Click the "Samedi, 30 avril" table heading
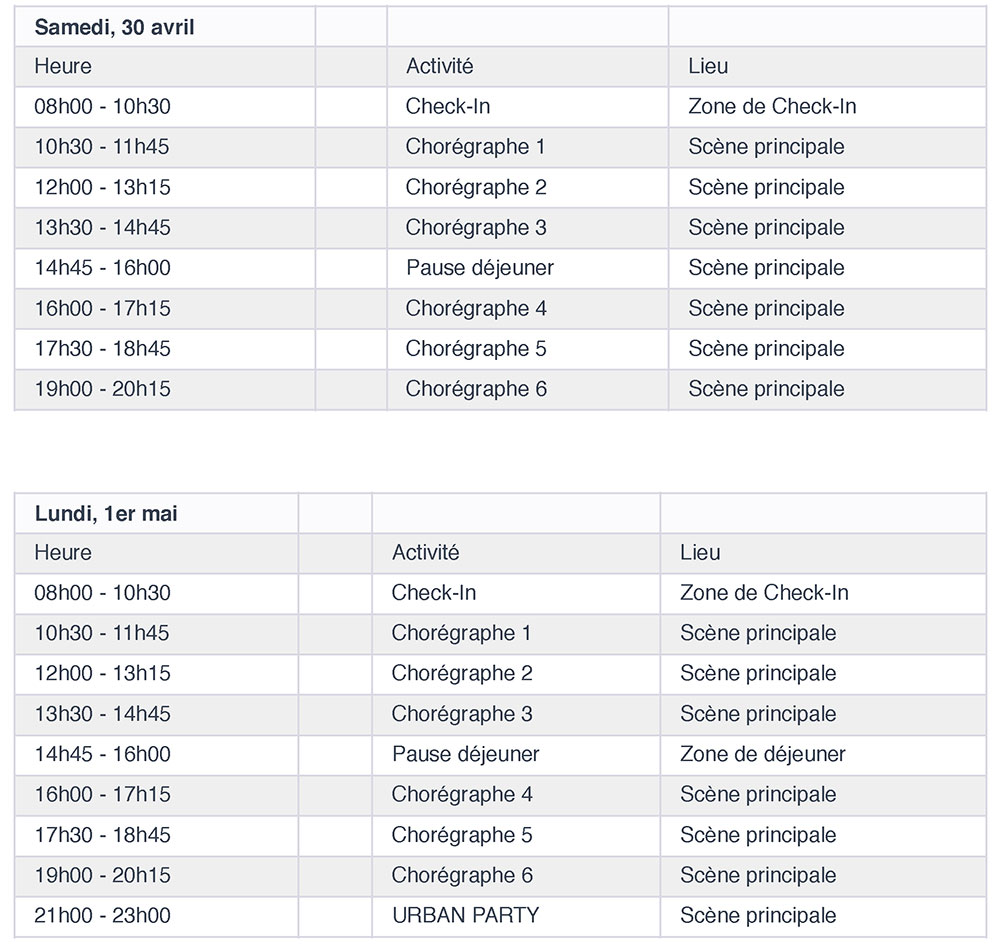 click(114, 27)
